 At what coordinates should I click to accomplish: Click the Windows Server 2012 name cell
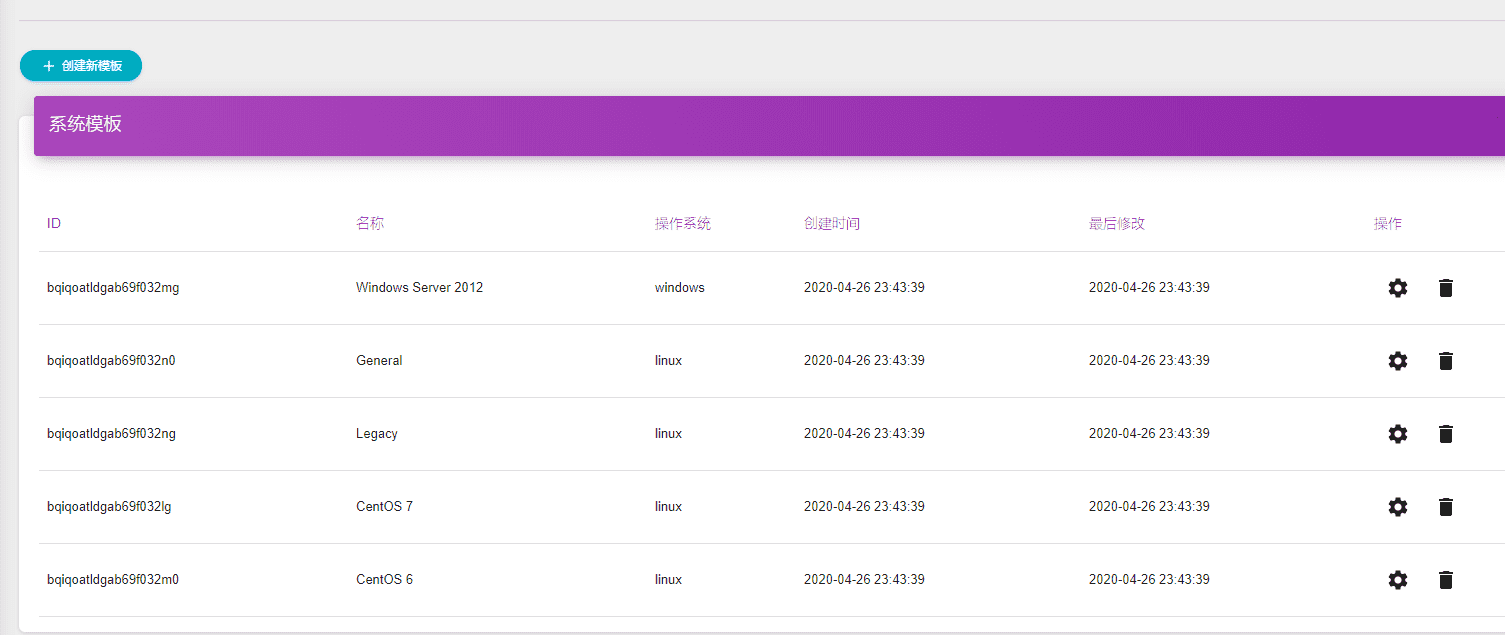point(419,288)
